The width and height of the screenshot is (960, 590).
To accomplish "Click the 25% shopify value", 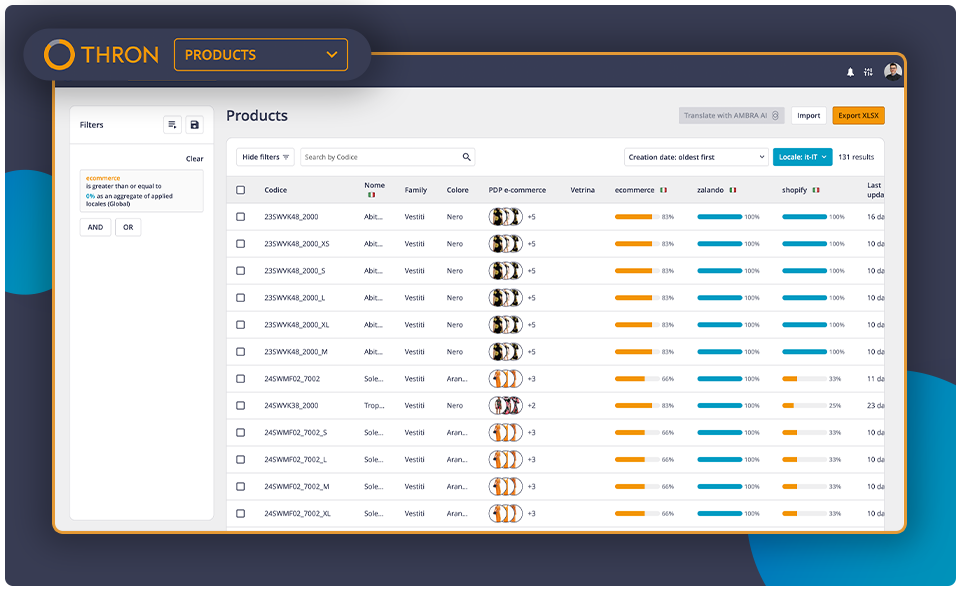I will point(835,406).
